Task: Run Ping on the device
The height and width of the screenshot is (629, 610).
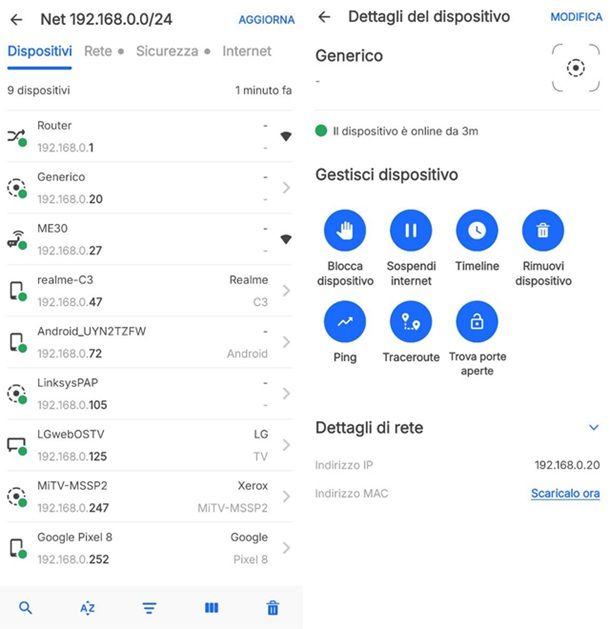Action: click(345, 321)
